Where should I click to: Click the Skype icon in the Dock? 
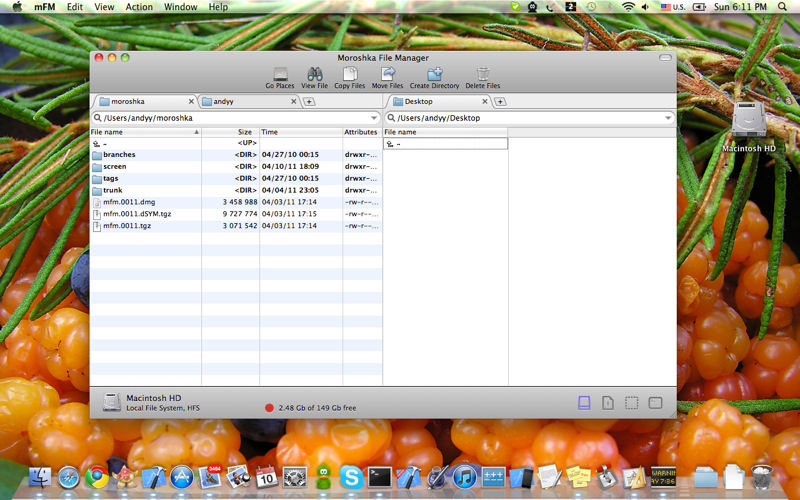(350, 477)
